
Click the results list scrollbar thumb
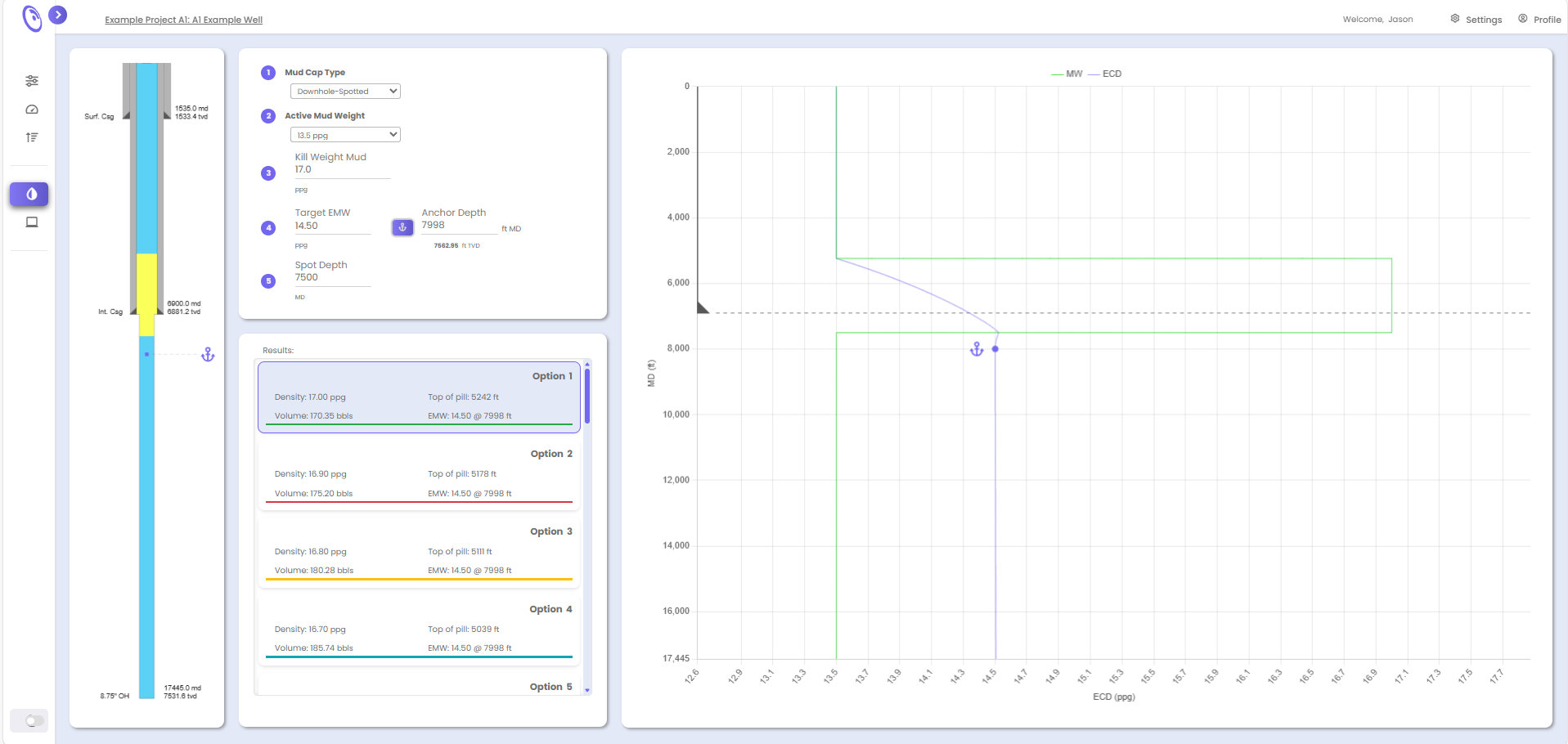click(587, 396)
